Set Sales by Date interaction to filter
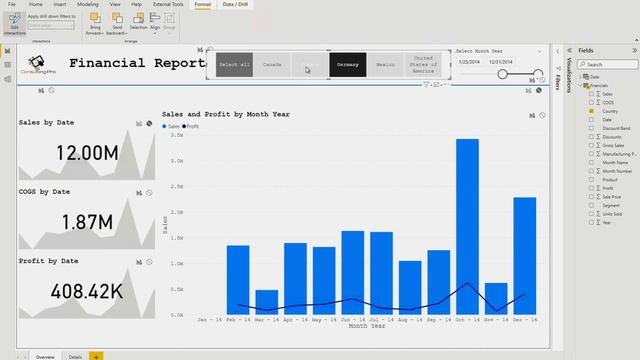 tap(139, 124)
